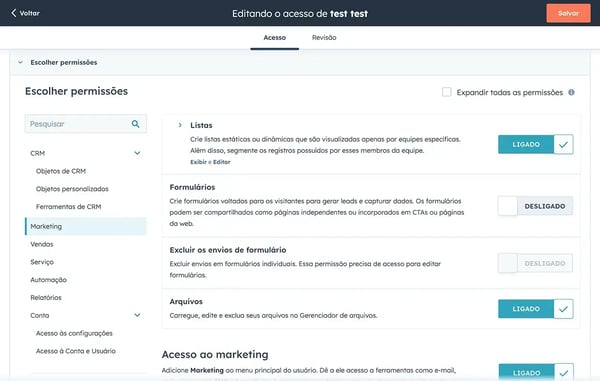
Task: Click the checkmark on the Listas toggle
Action: [x=563, y=145]
